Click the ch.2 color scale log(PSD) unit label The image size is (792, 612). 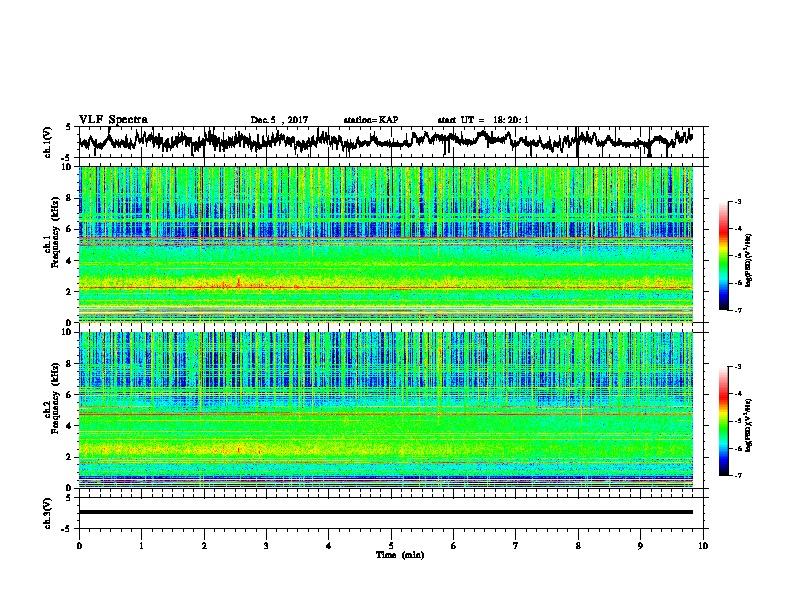tap(748, 426)
